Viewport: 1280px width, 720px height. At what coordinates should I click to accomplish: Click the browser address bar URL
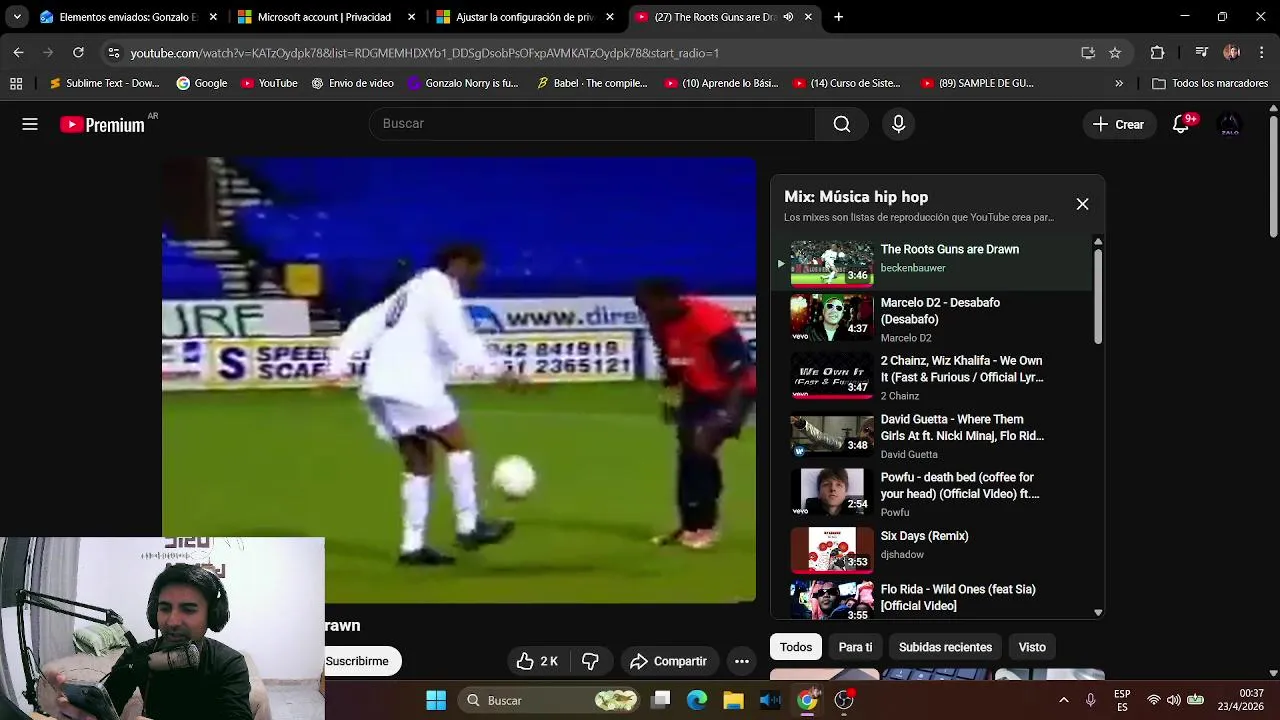[424, 53]
